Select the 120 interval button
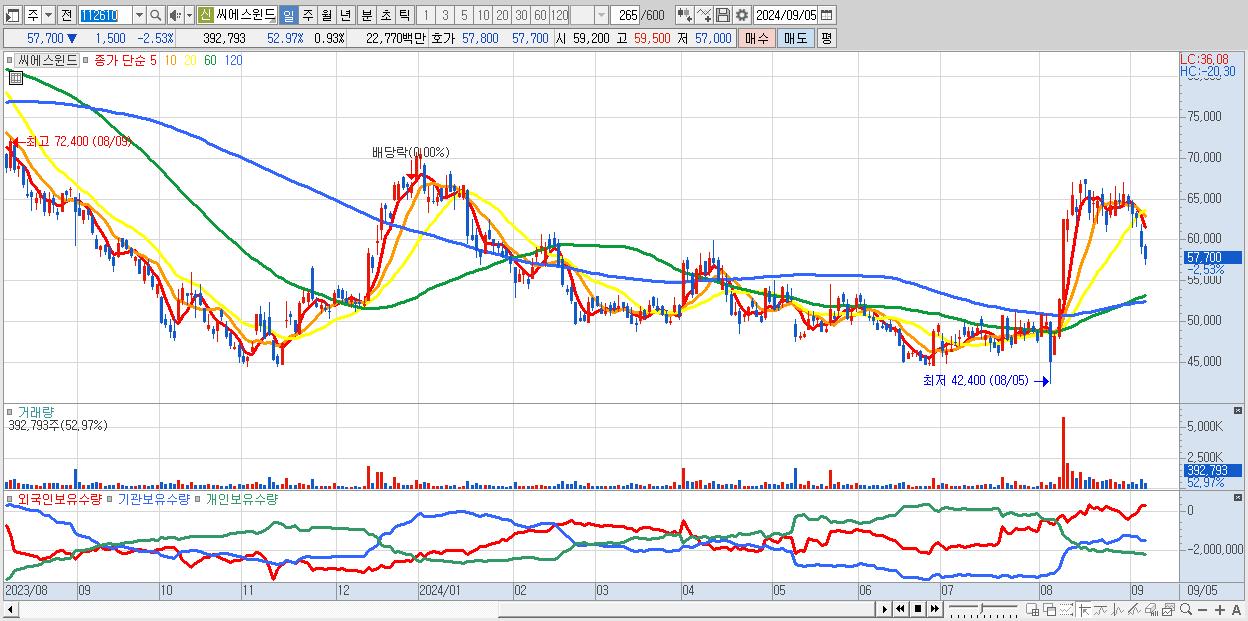Viewport: 1248px width, 621px height. pos(559,15)
